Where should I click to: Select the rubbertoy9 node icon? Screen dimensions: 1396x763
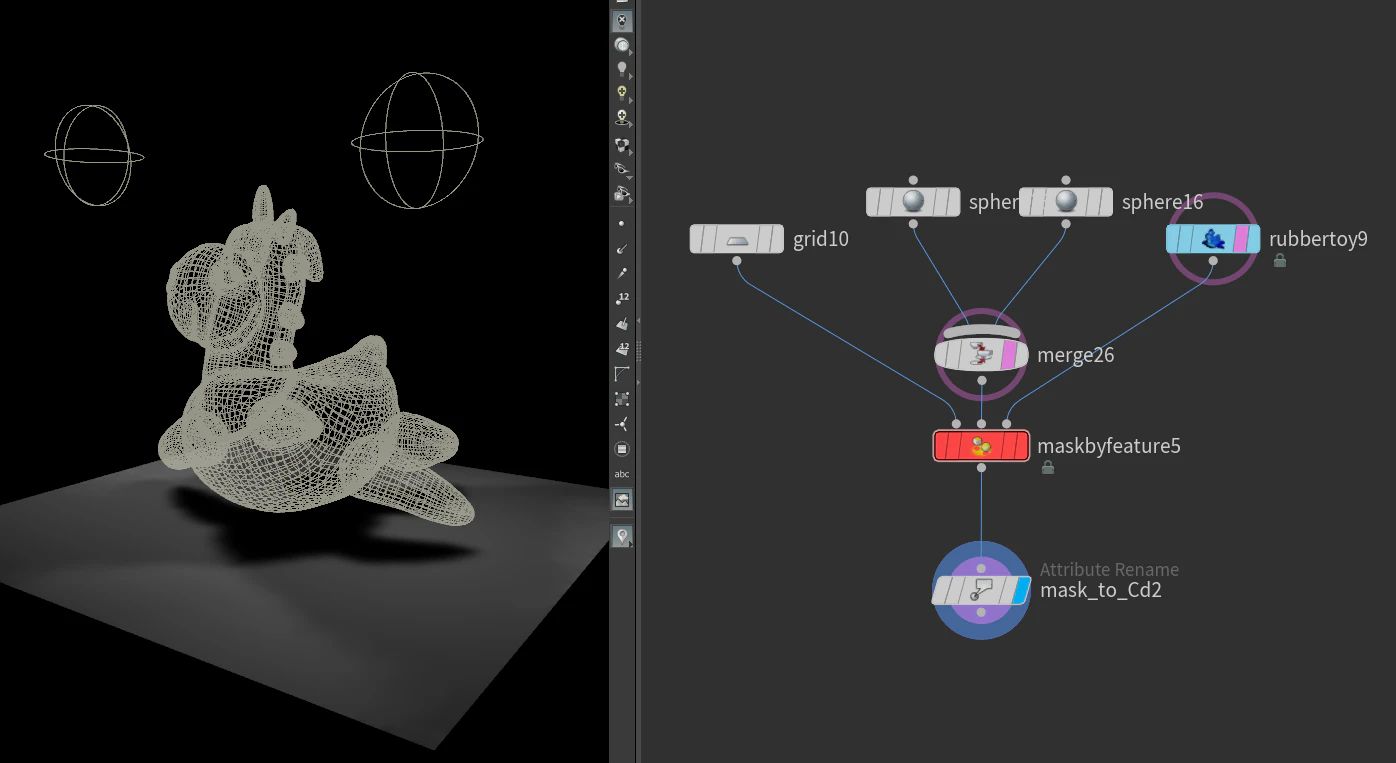pyautogui.click(x=1213, y=239)
